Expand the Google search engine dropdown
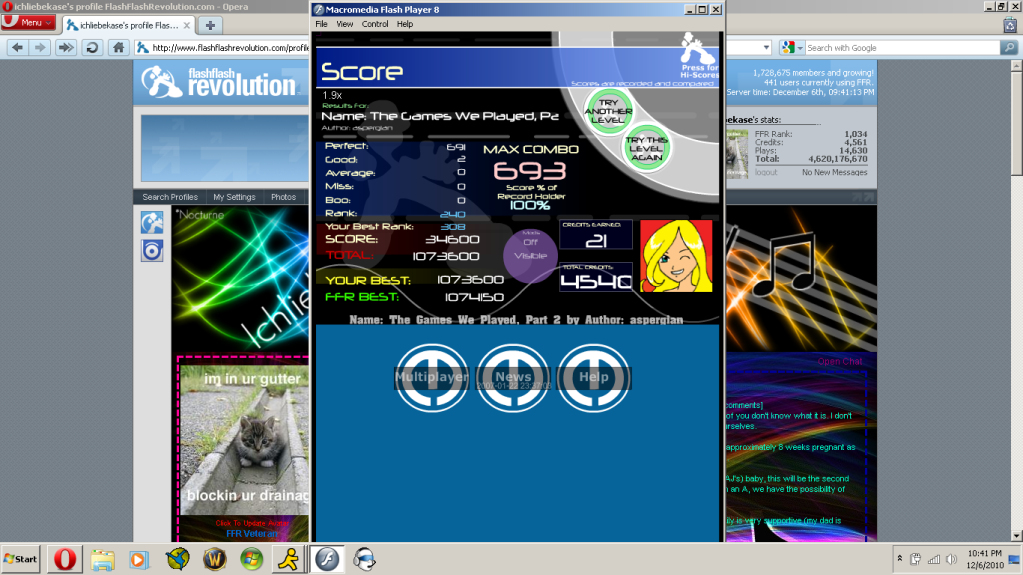 [791, 47]
